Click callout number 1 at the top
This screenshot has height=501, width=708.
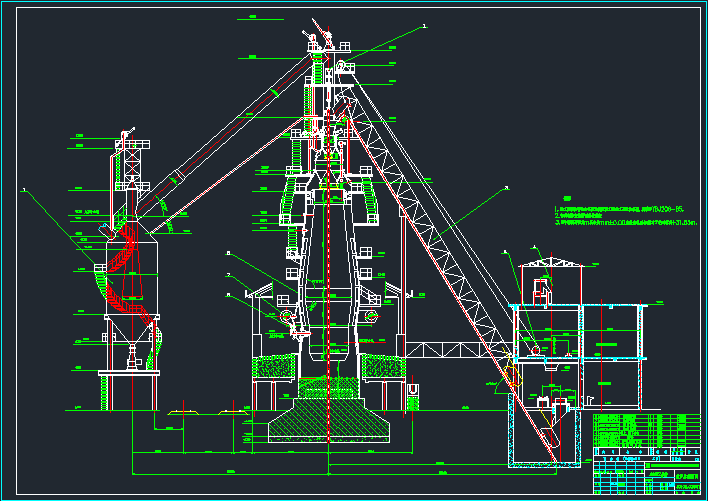point(423,27)
